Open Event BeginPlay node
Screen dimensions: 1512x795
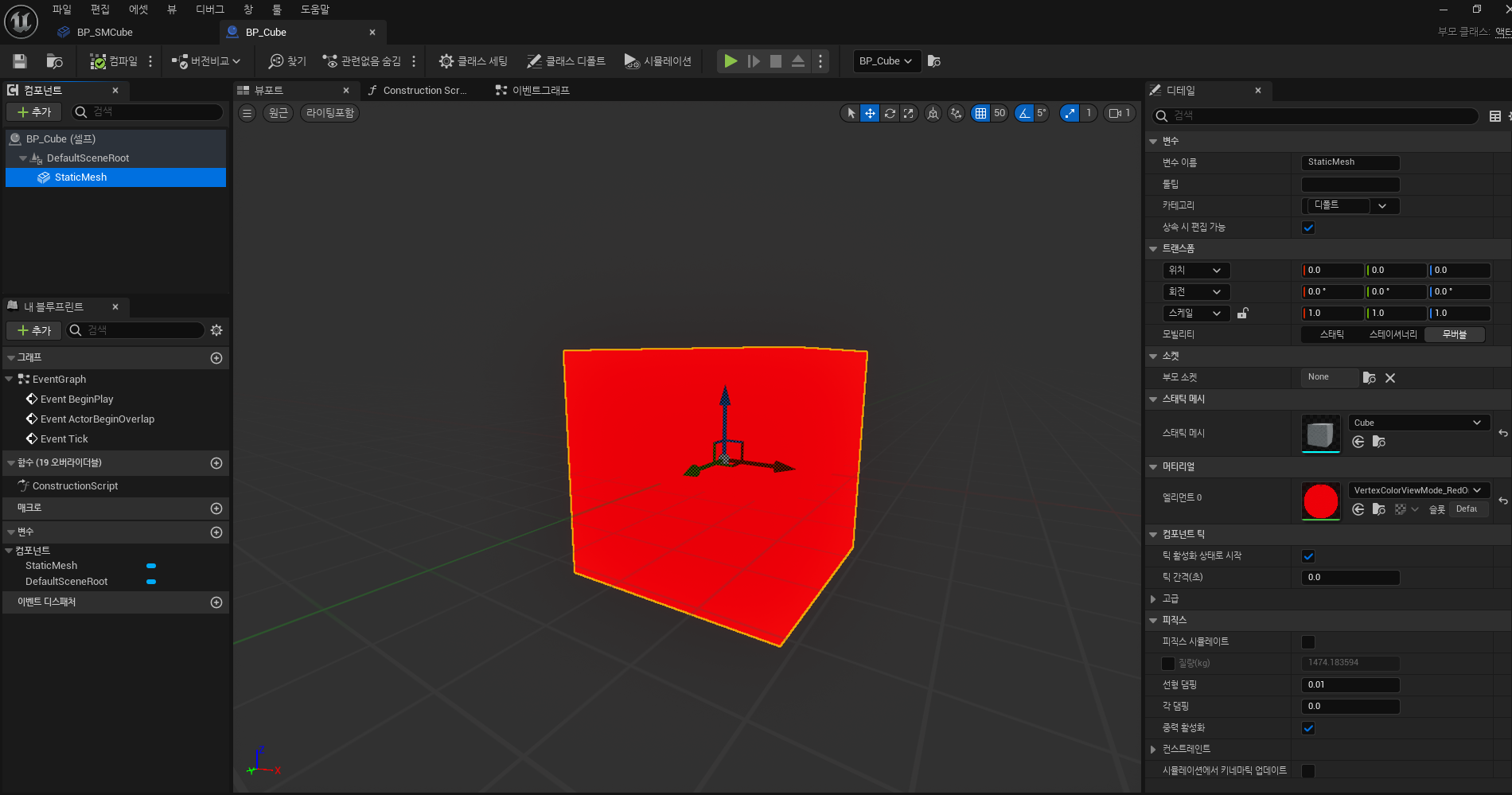(x=76, y=399)
